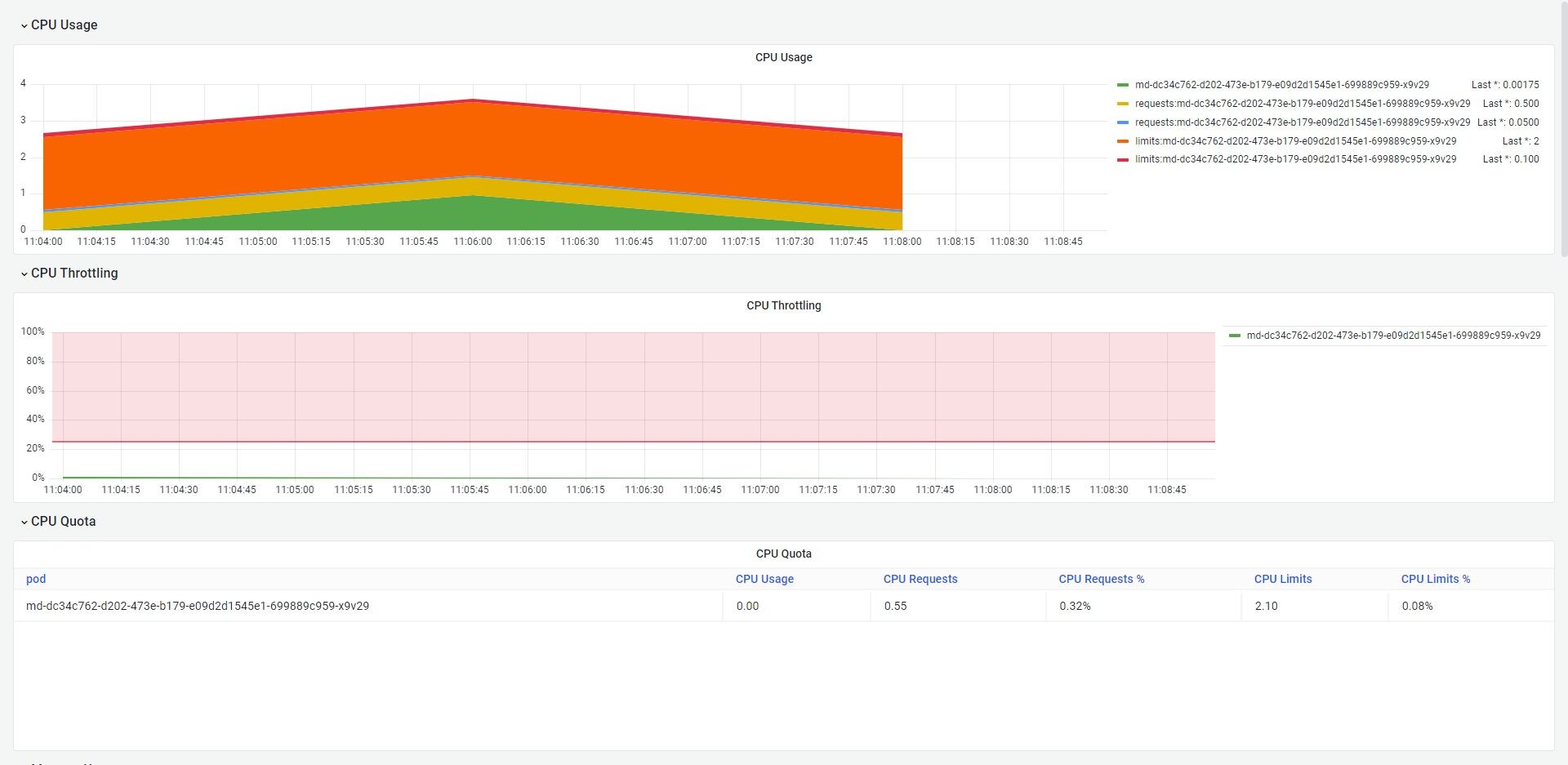Toggle the md-dc34c762 usage series with Last 0.00175
The width and height of the screenshot is (1568, 765).
(1281, 85)
